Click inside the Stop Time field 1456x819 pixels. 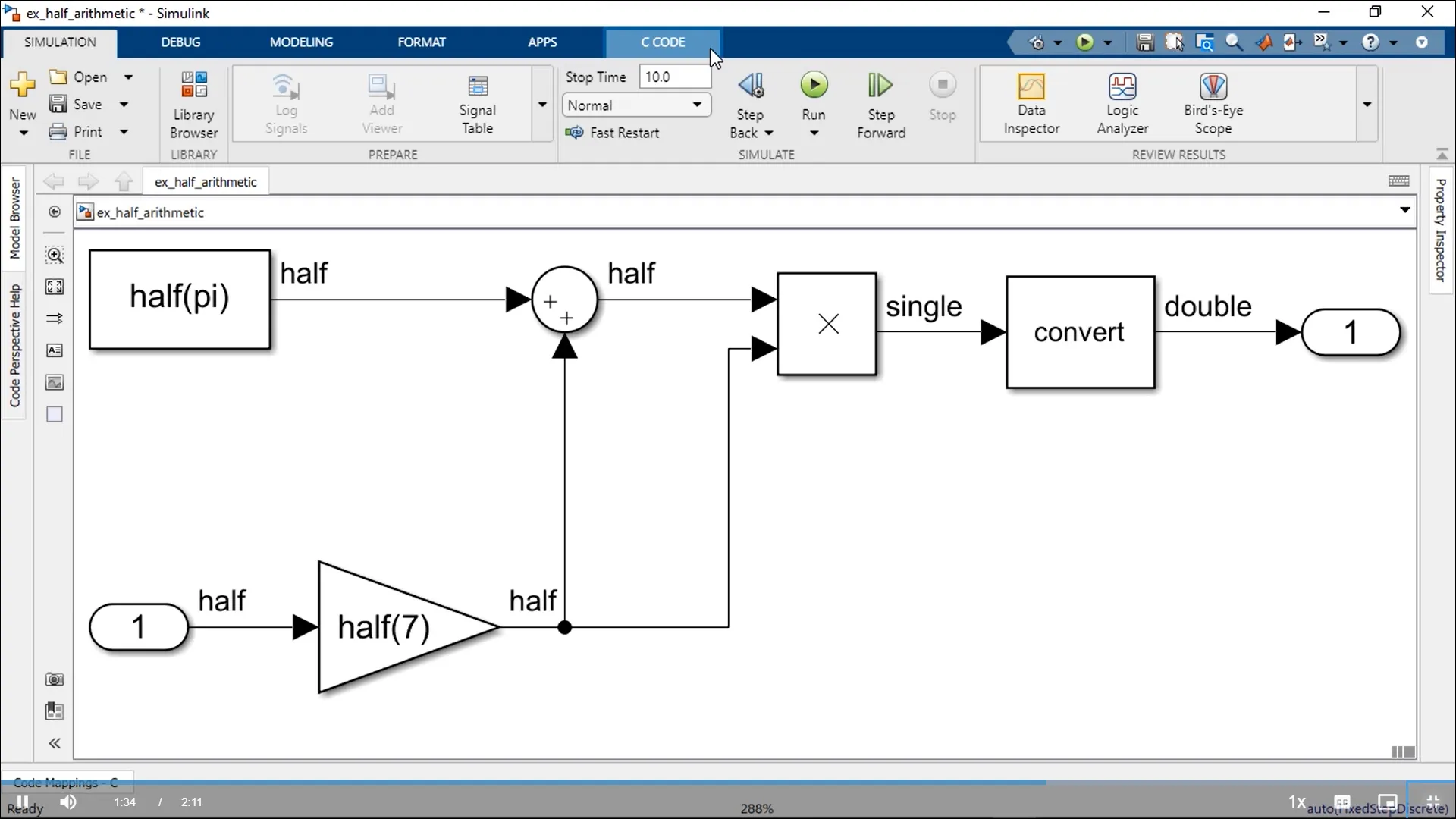[x=673, y=76]
